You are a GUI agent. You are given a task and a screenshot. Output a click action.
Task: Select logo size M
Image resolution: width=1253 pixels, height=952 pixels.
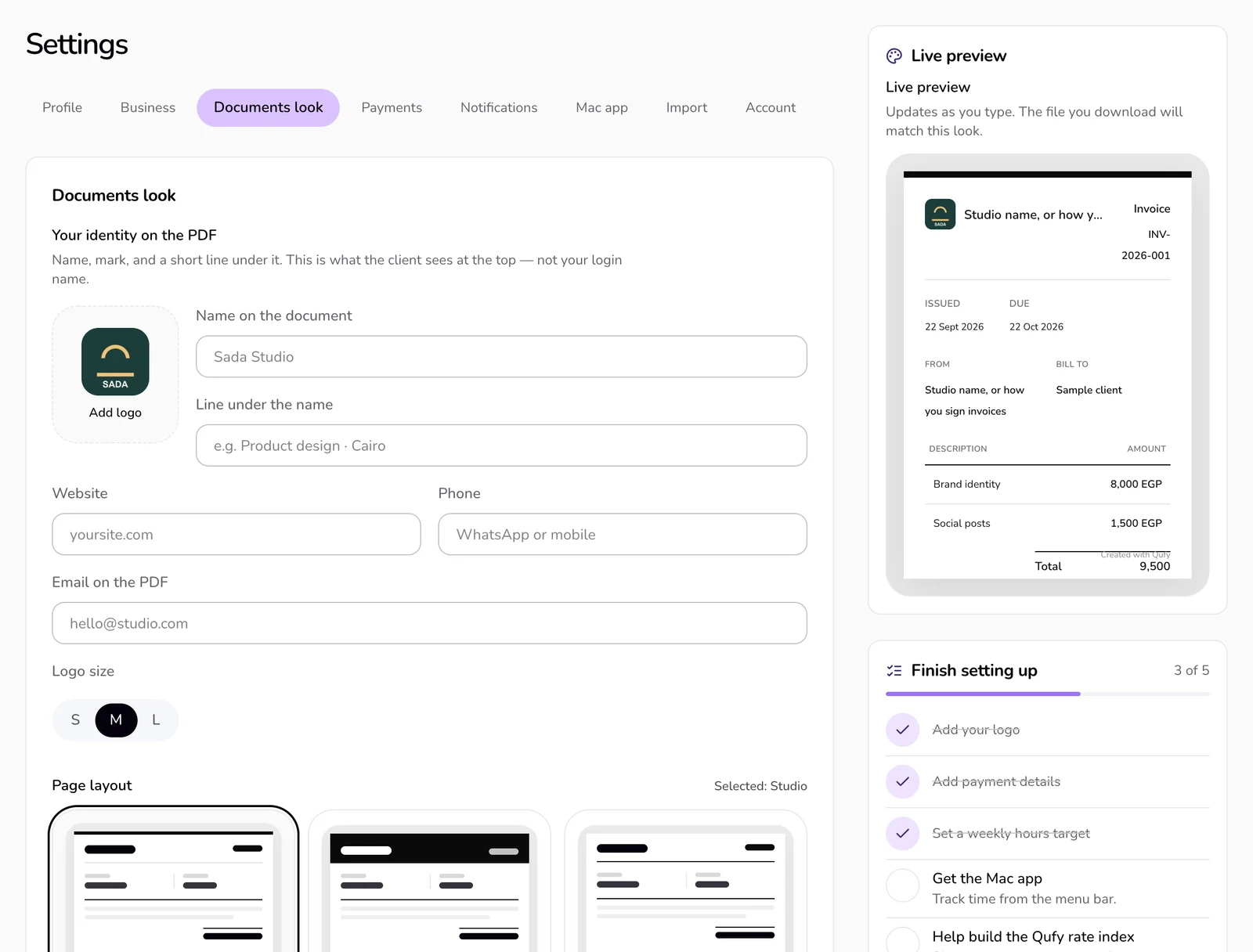pyautogui.click(x=116, y=720)
